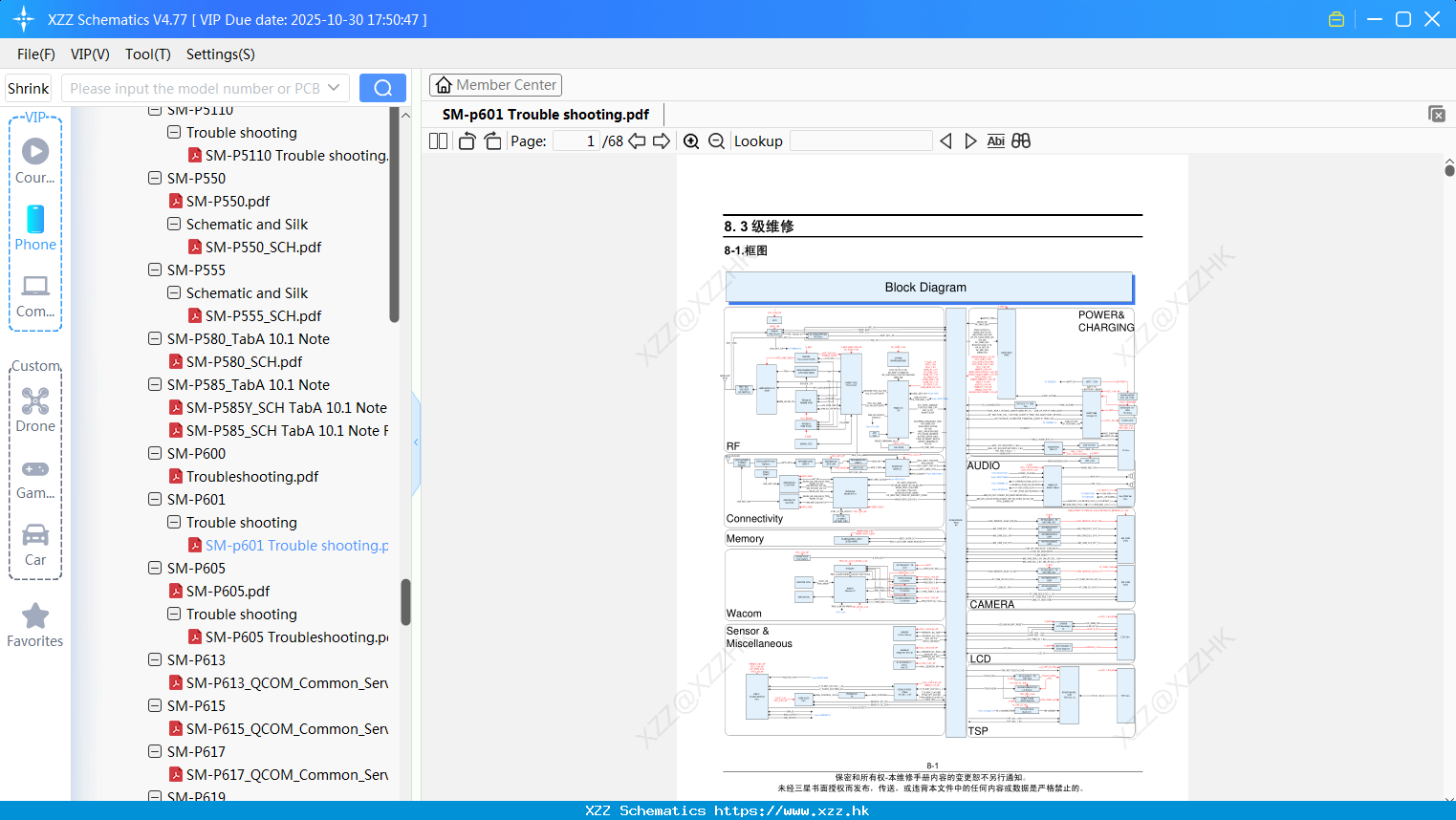Open Member Center
Screen dimensions: 1456x820
pyautogui.click(x=495, y=85)
